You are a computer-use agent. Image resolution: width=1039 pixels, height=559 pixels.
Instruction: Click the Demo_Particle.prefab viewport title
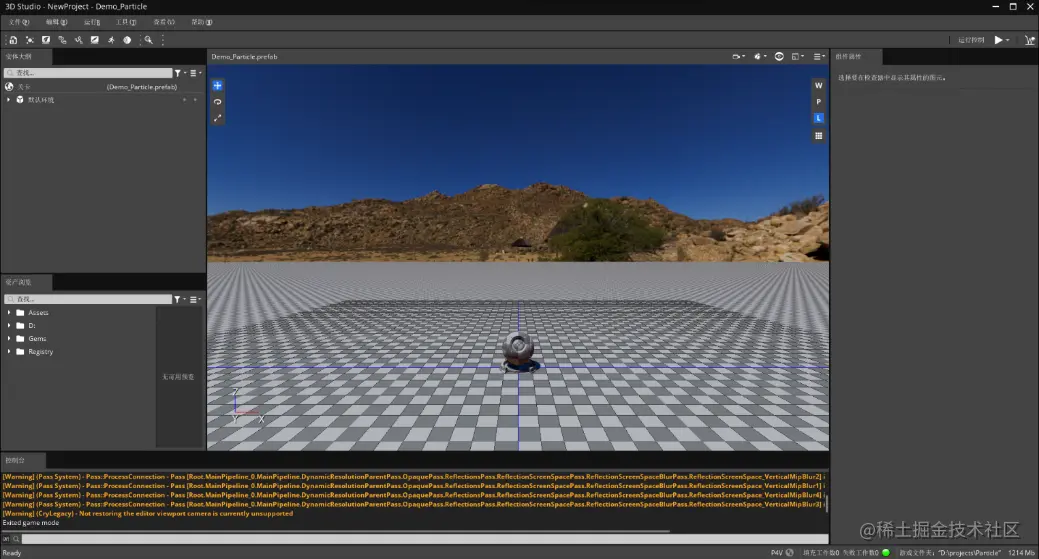[244, 57]
